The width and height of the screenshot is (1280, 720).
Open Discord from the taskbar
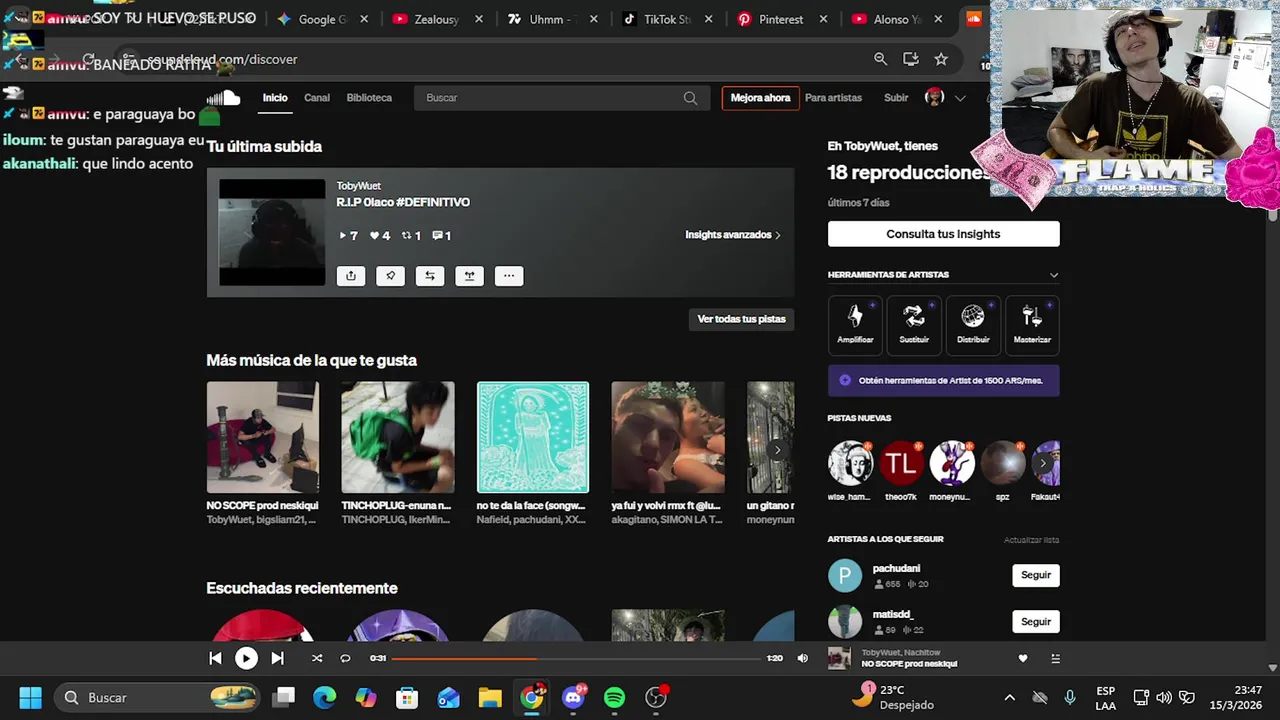pyautogui.click(x=574, y=697)
